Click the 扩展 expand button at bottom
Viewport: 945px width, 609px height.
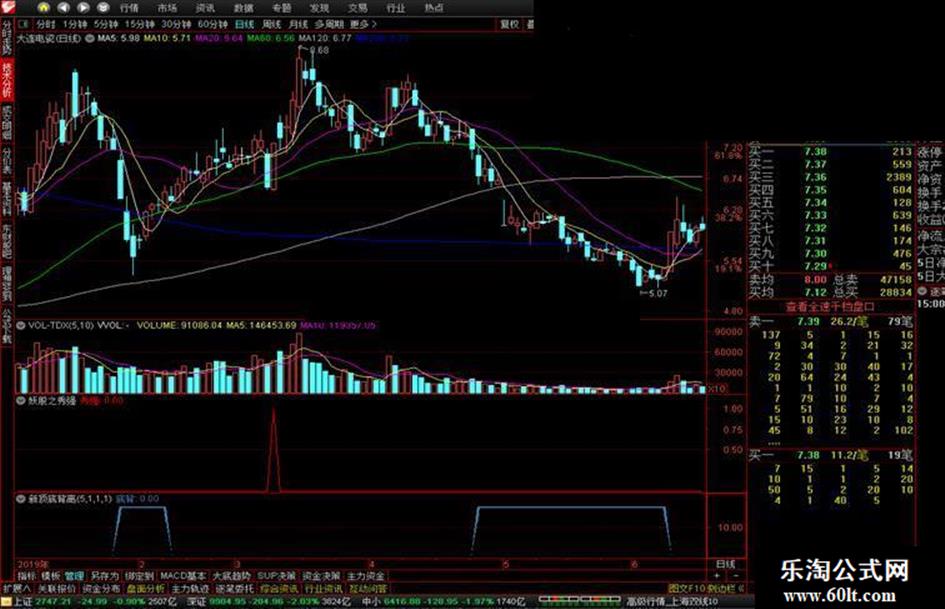(17, 588)
